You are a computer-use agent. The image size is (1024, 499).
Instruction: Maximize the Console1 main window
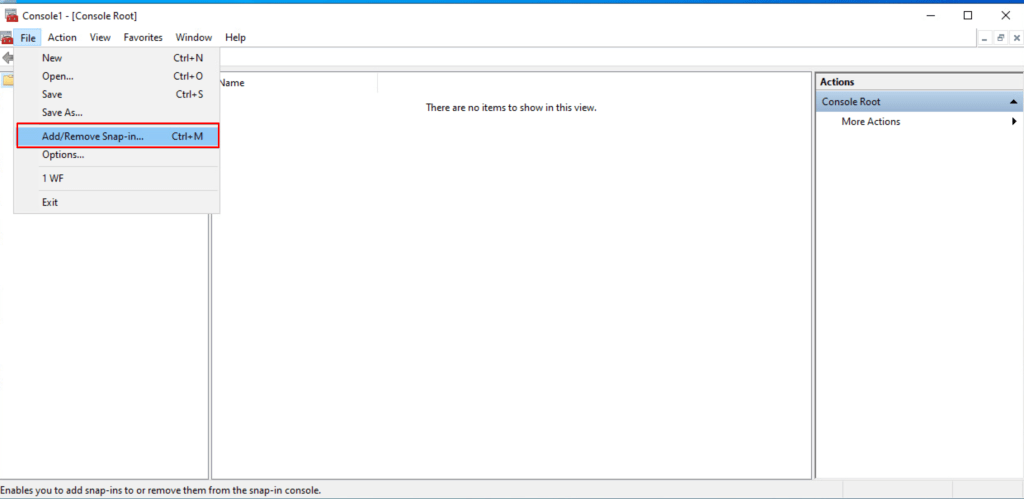tap(967, 16)
